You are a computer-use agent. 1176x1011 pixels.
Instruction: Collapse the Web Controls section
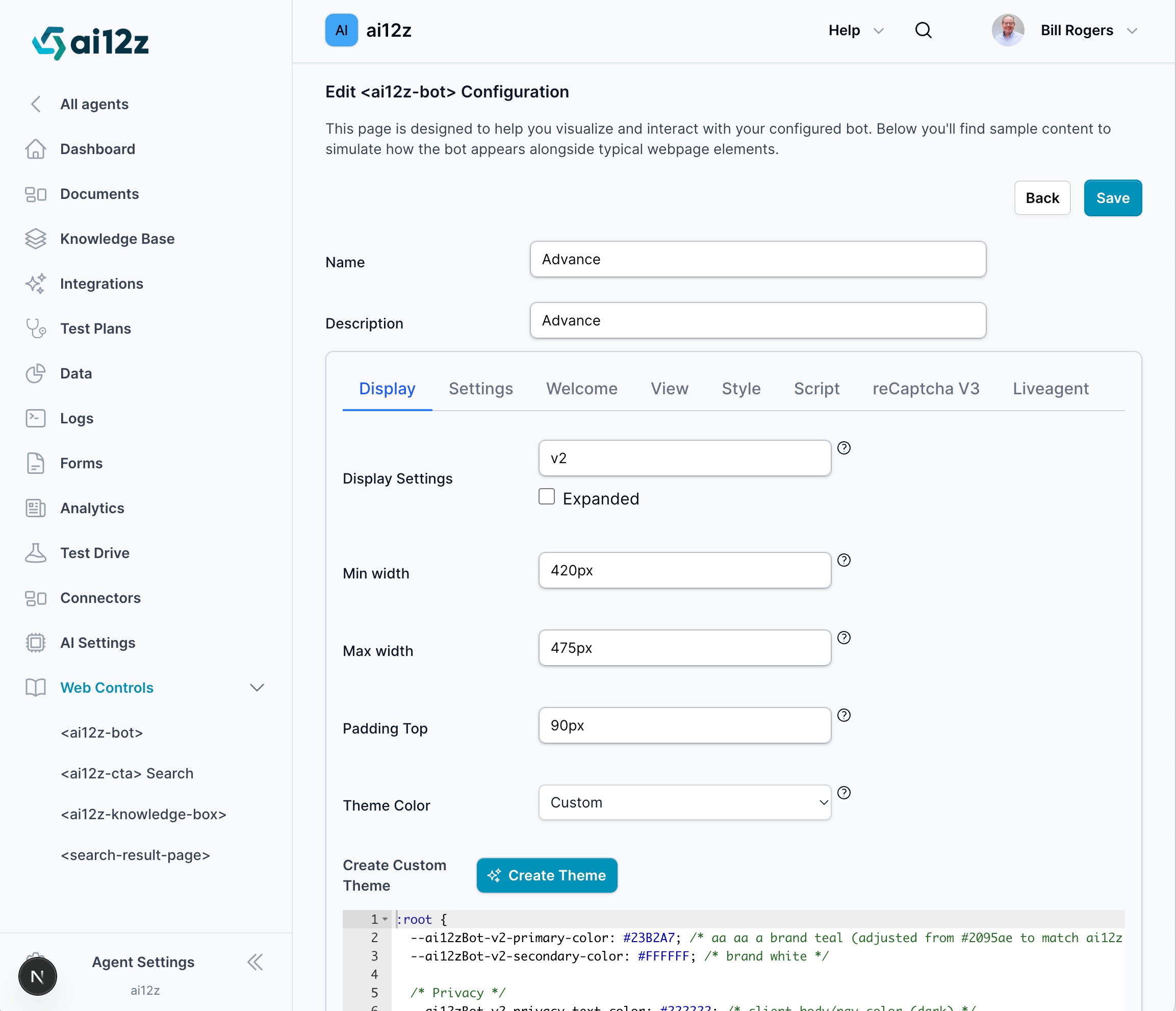[x=257, y=688]
